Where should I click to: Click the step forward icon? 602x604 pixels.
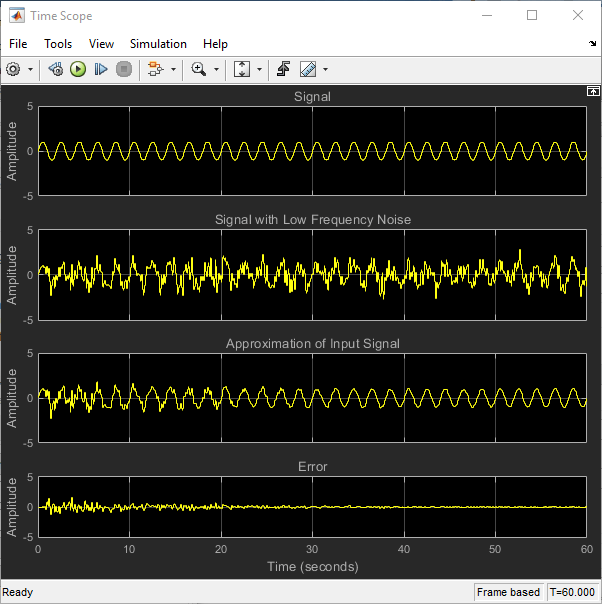[x=101, y=70]
